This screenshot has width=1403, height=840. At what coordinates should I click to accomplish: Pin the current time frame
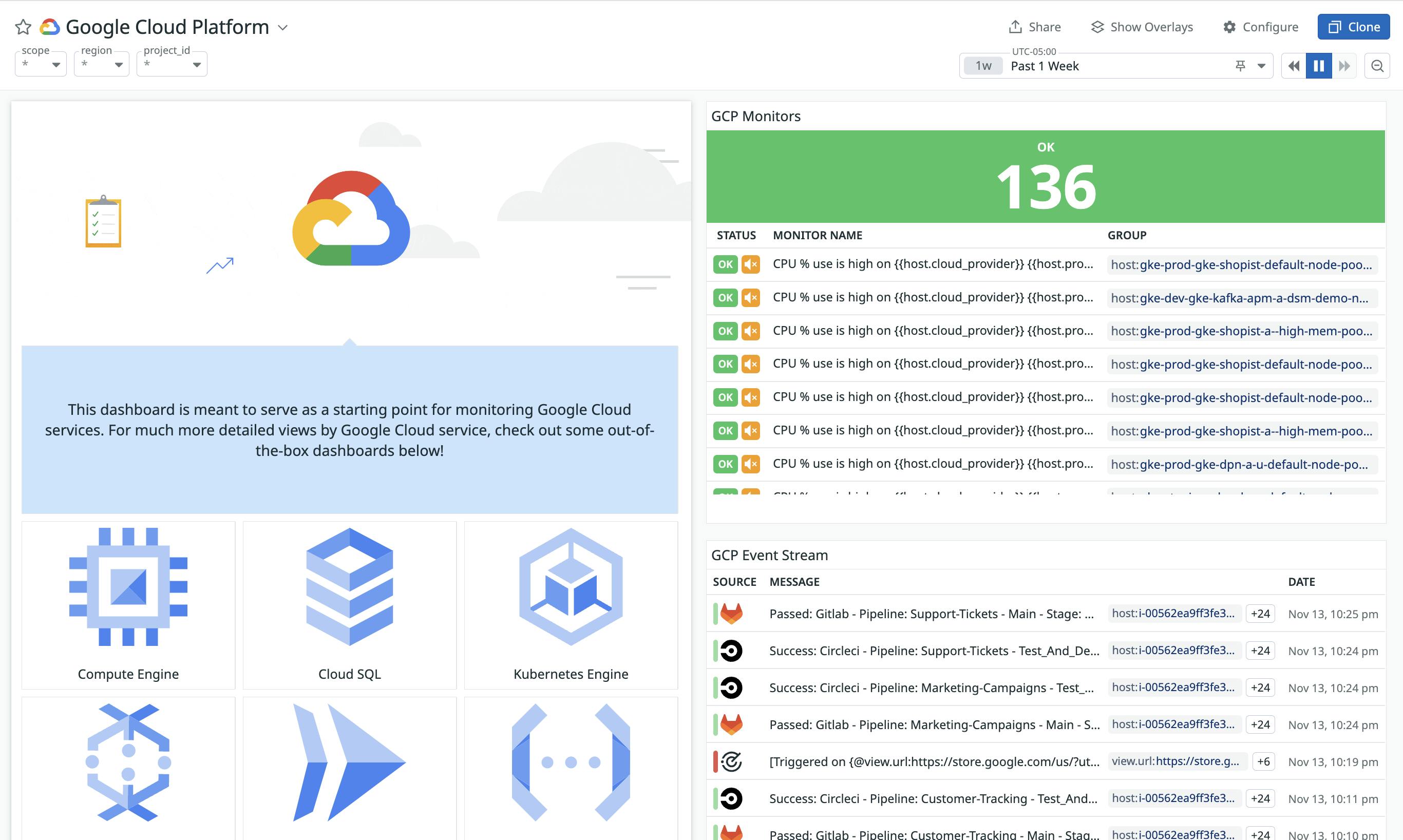pyautogui.click(x=1240, y=66)
